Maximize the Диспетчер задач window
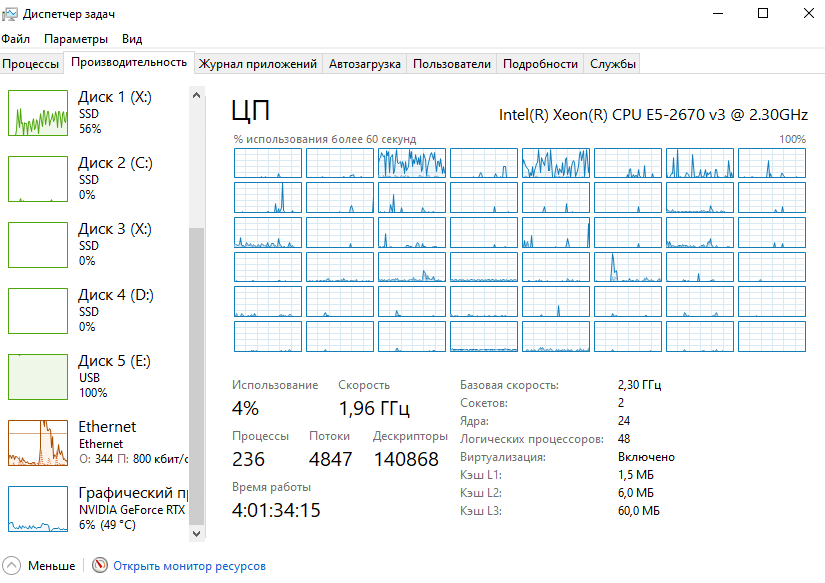825x583 pixels. coord(763,14)
